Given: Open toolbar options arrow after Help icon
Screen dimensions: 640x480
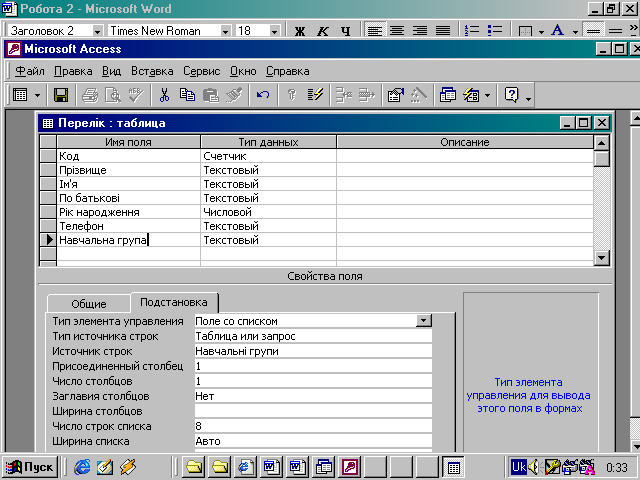Looking at the screenshot, I should point(528,98).
